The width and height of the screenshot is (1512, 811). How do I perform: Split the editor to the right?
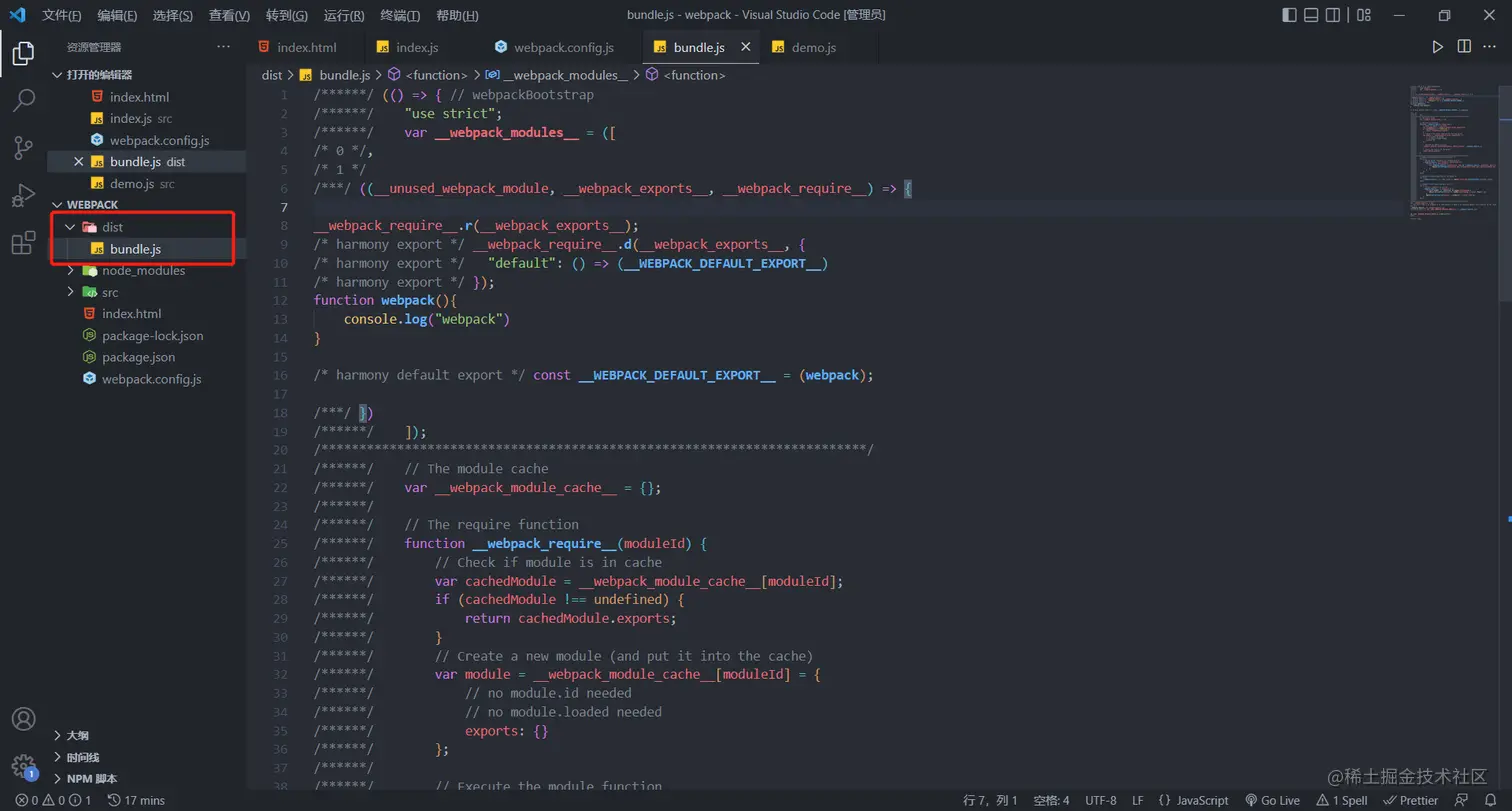click(1464, 47)
